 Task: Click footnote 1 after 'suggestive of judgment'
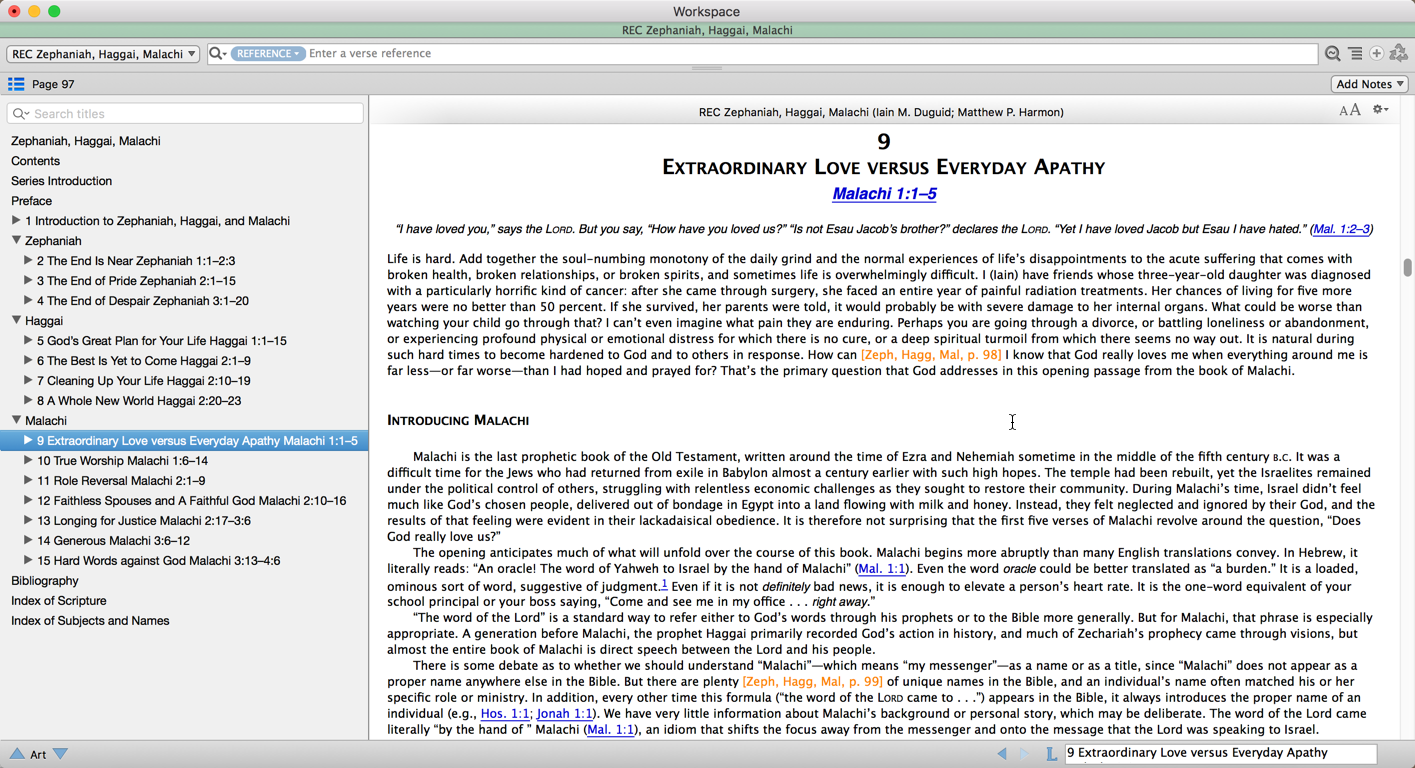point(663,583)
